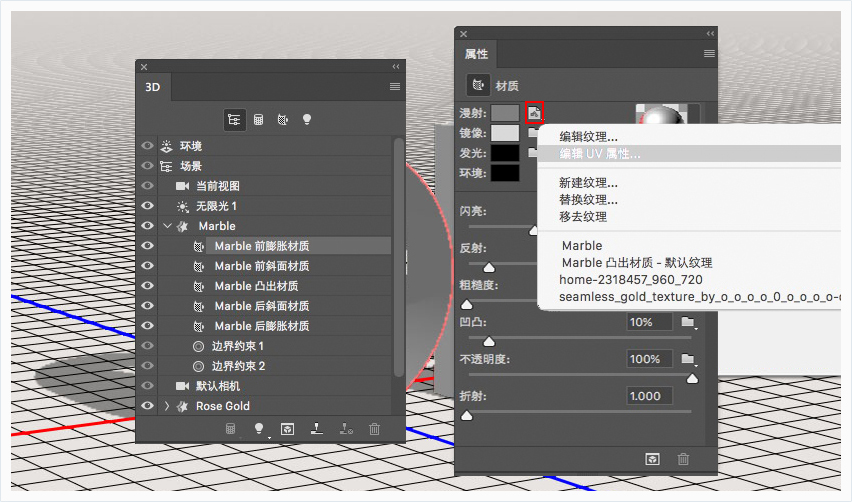Click the 不透明度 100% value field

649,359
